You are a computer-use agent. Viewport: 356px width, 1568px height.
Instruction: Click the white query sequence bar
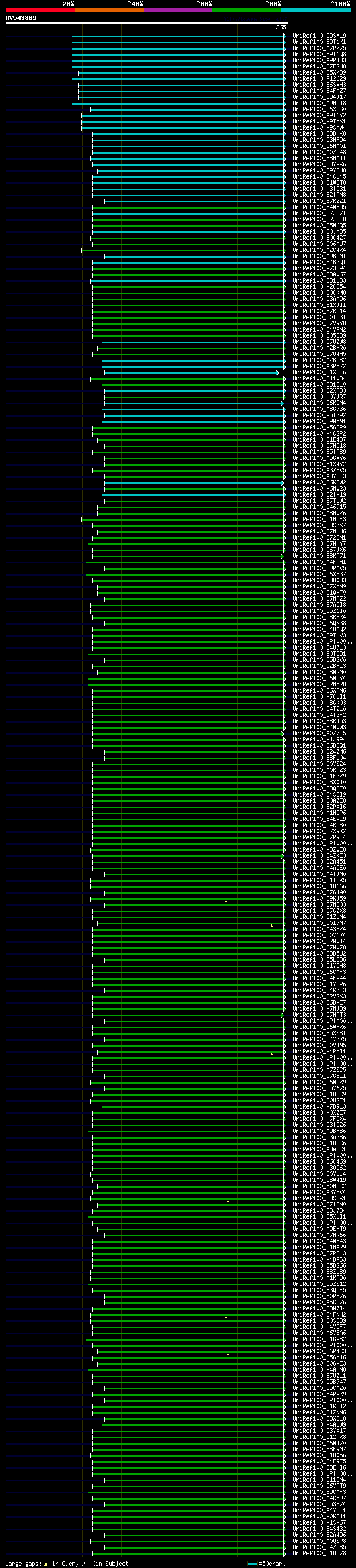[x=147, y=23]
